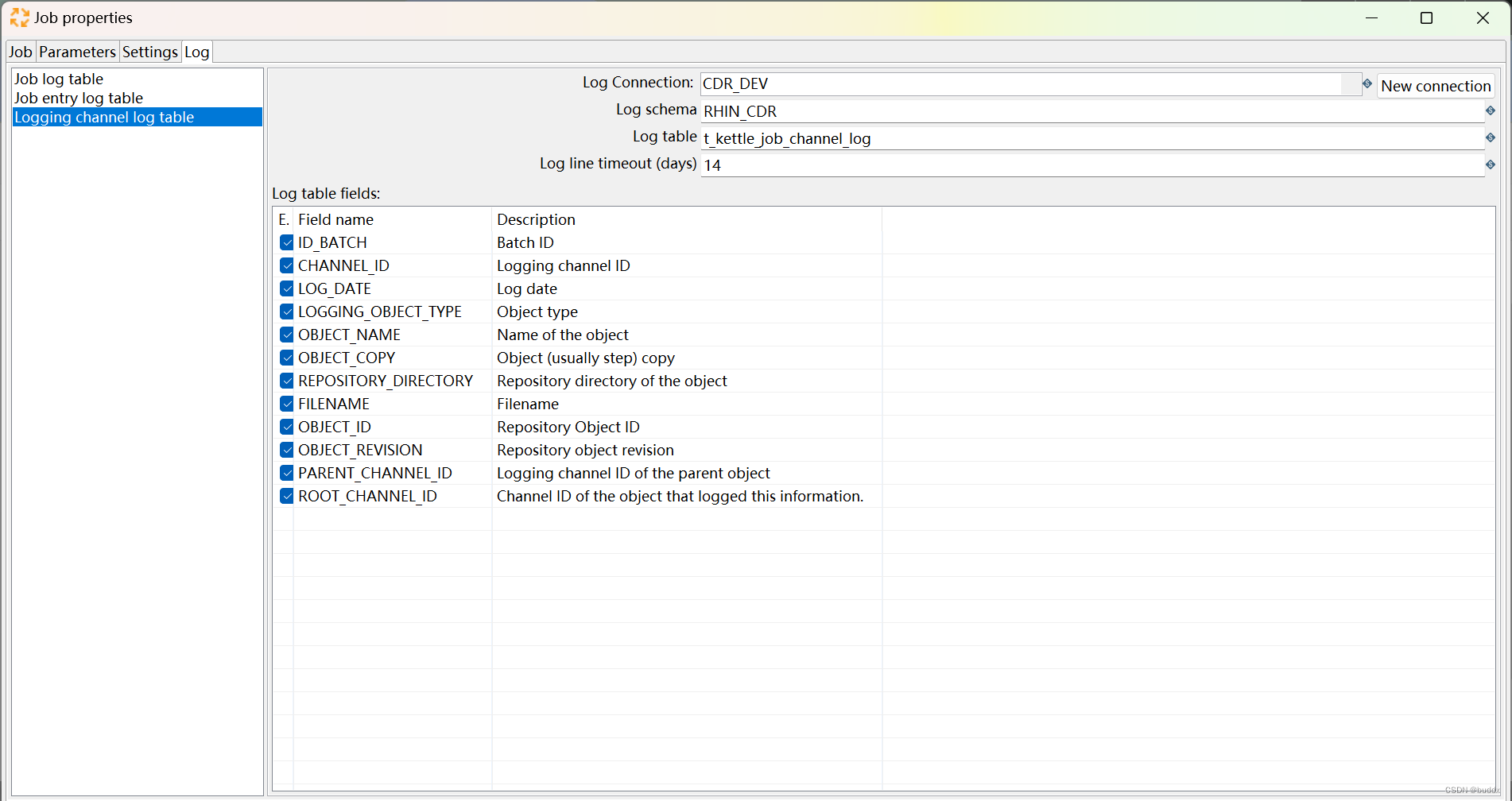The width and height of the screenshot is (1512, 801).
Task: Click the 'Filename' description cell
Action: (x=687, y=404)
